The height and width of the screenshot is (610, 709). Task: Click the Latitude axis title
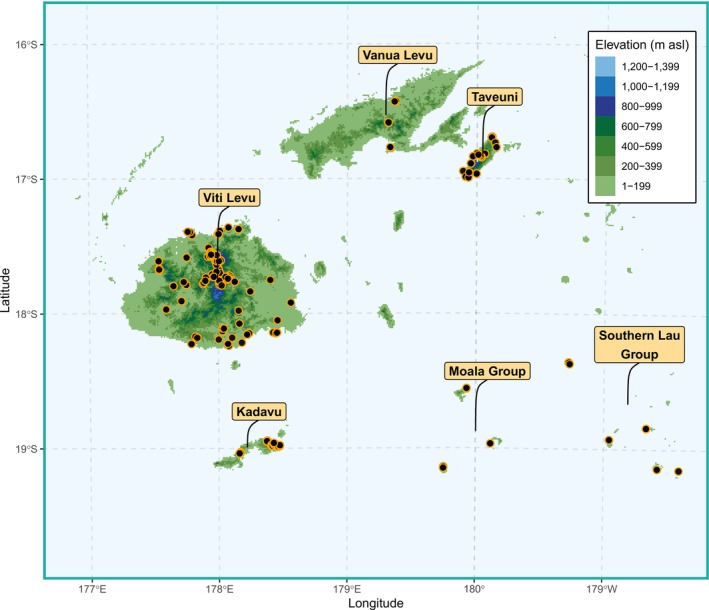pos(6,290)
